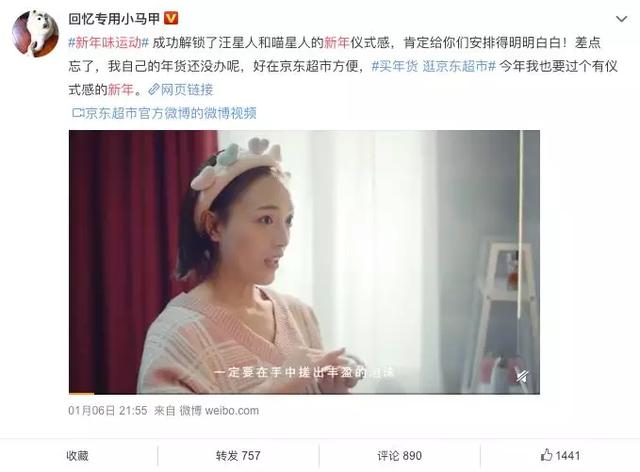This screenshot has width=640, height=472.
Task: Open the #新年味运动# hashtag
Action: (109, 42)
